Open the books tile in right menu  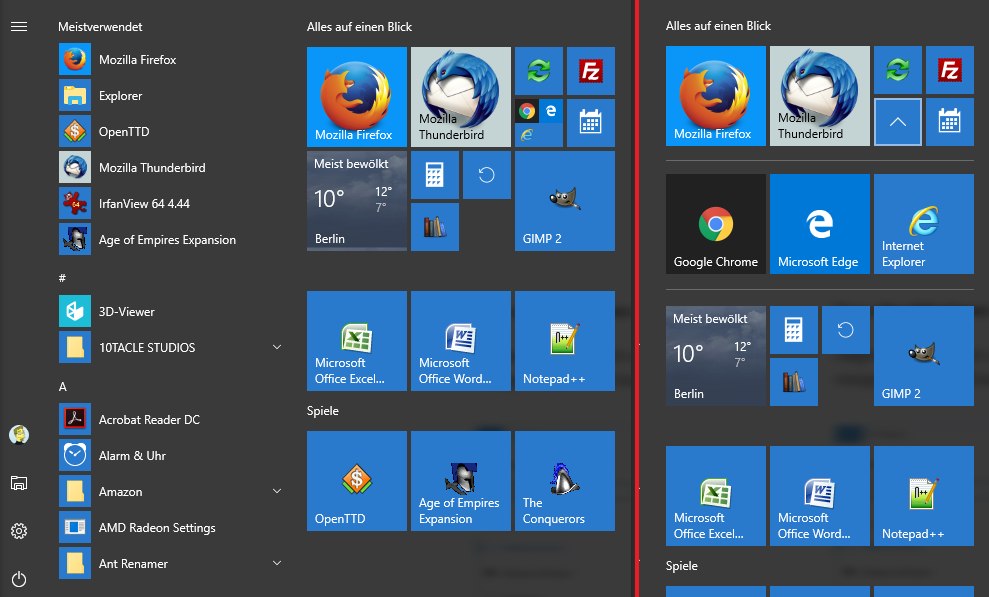pyautogui.click(x=793, y=382)
